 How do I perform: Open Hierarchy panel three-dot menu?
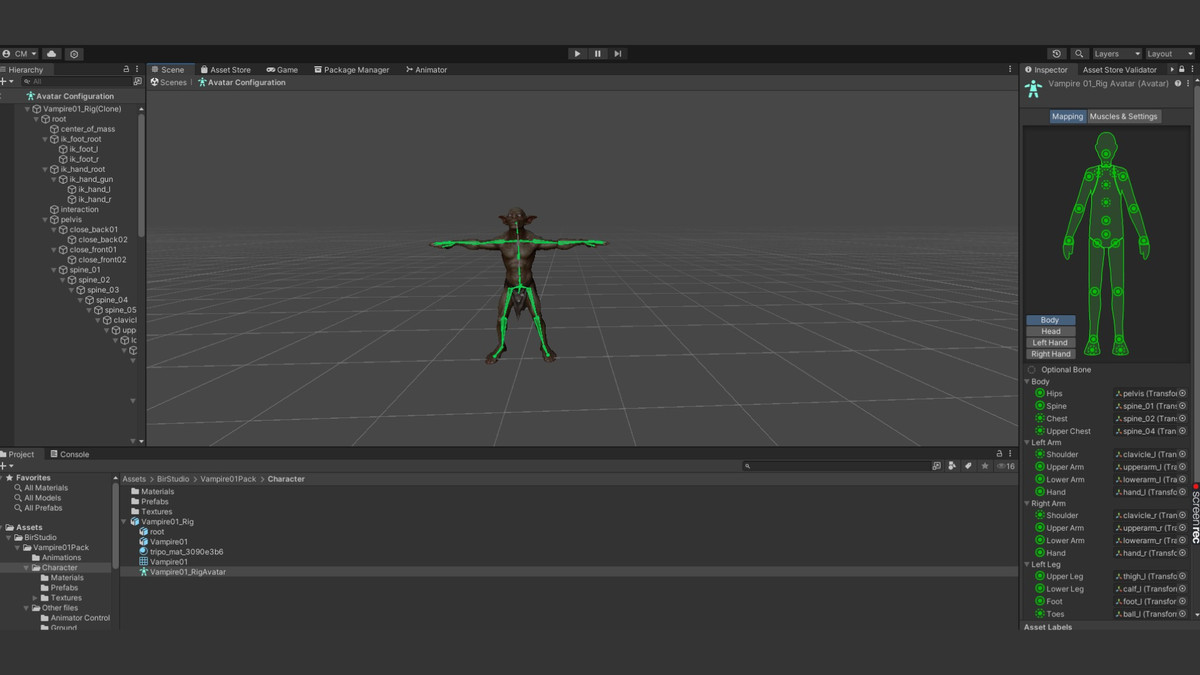click(x=137, y=70)
